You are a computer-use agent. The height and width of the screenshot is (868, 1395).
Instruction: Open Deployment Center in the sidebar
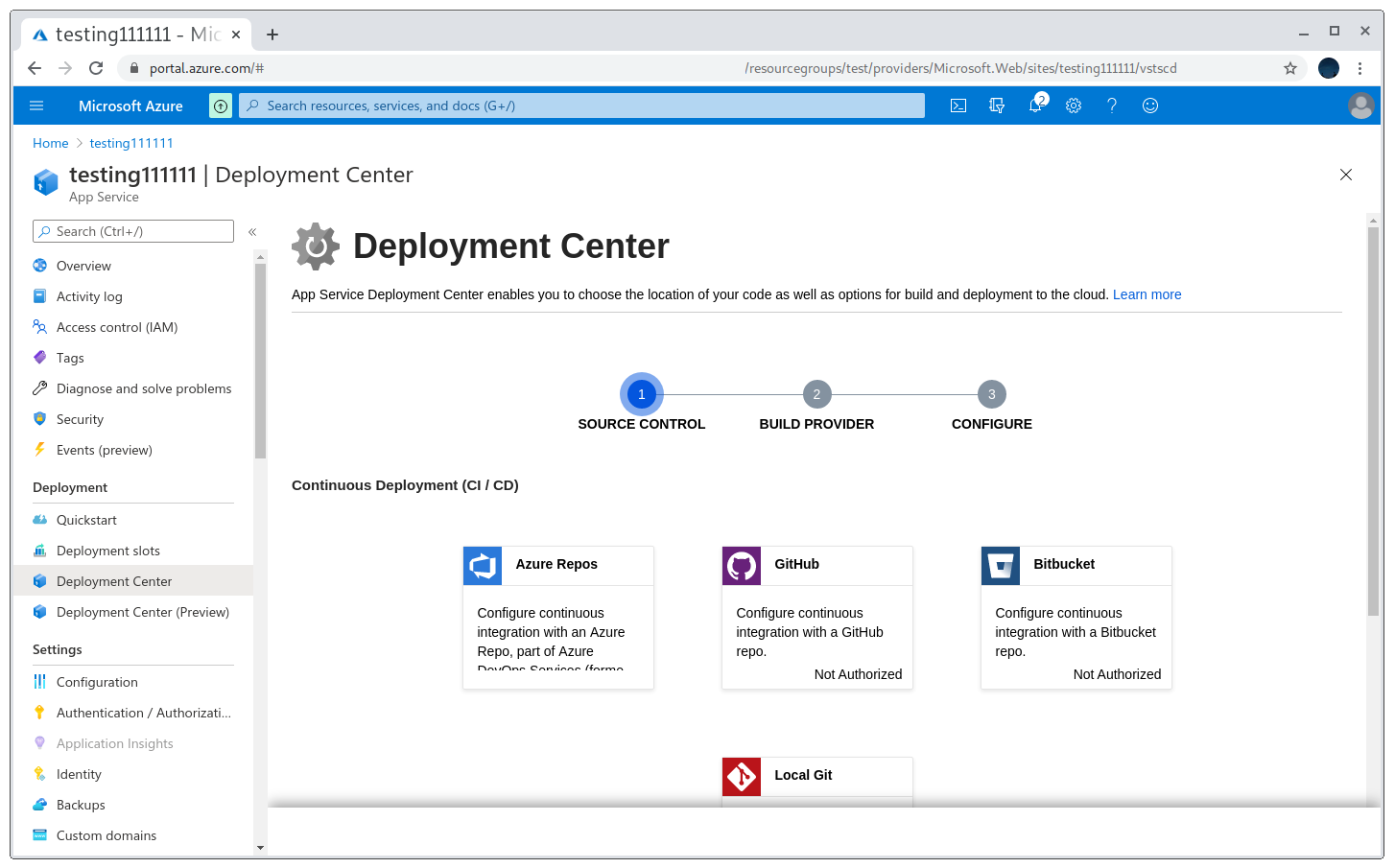coord(133,581)
